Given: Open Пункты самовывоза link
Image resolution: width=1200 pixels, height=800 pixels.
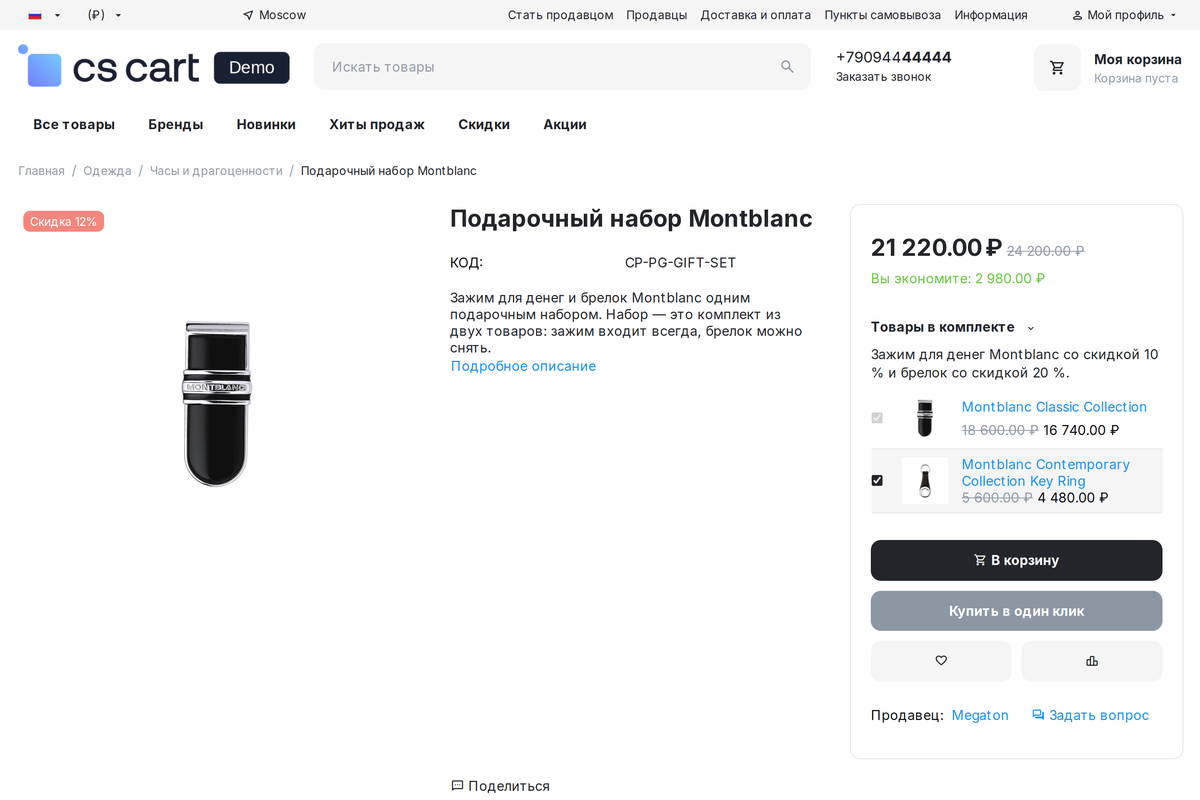Looking at the screenshot, I should pos(883,15).
